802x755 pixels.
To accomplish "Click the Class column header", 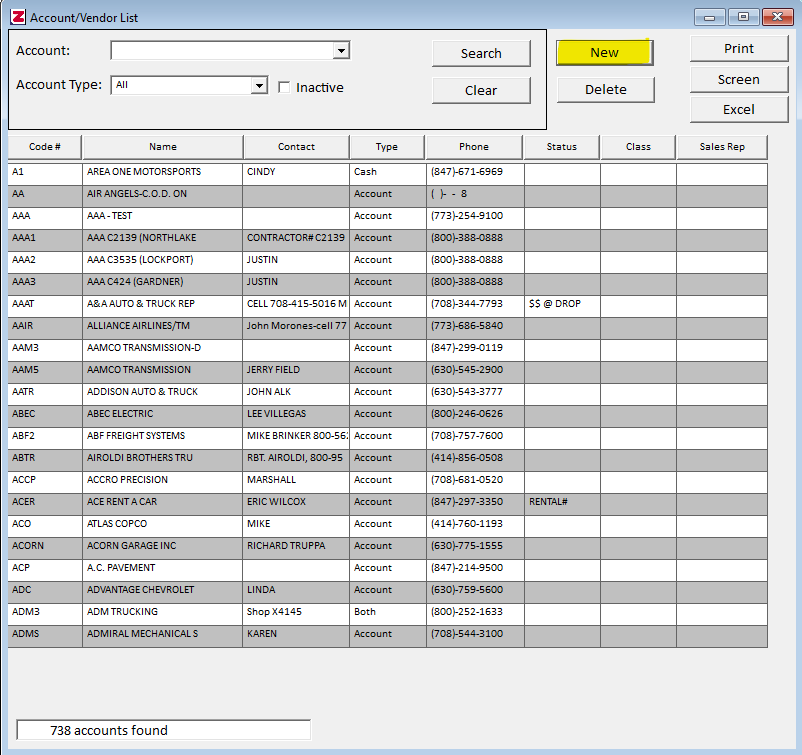I will (638, 147).
